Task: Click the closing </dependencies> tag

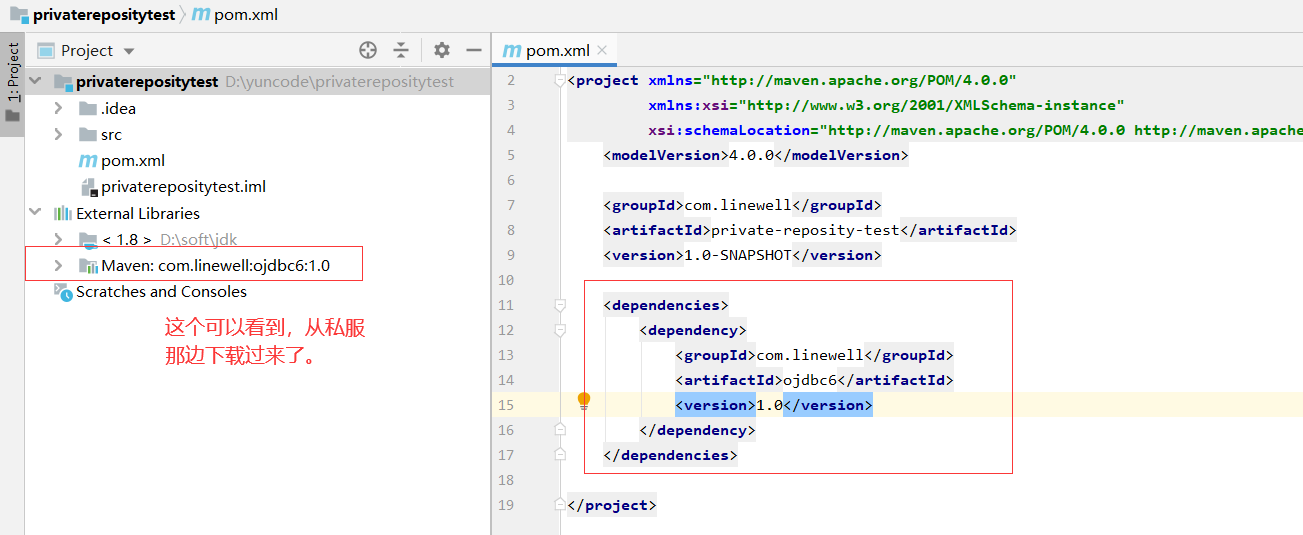Action: (670, 455)
